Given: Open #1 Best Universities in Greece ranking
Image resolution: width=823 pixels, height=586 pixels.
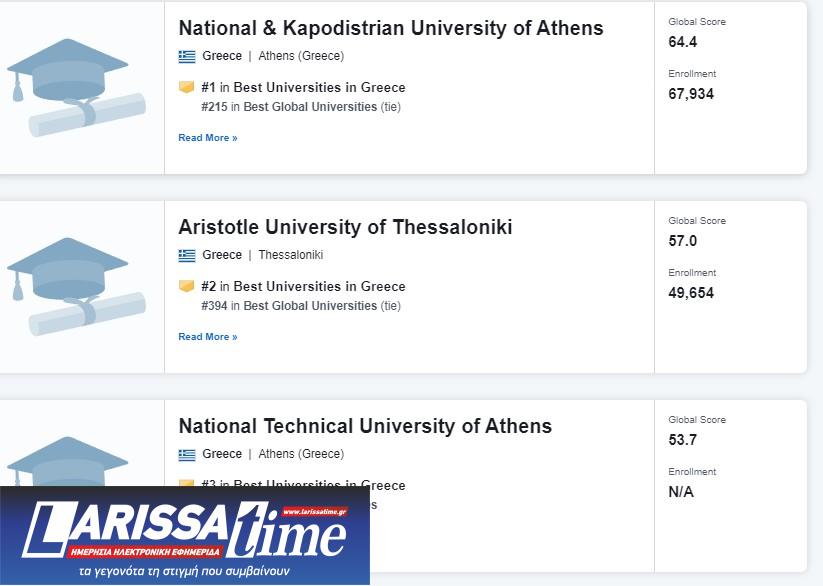Looking at the screenshot, I should (x=319, y=87).
